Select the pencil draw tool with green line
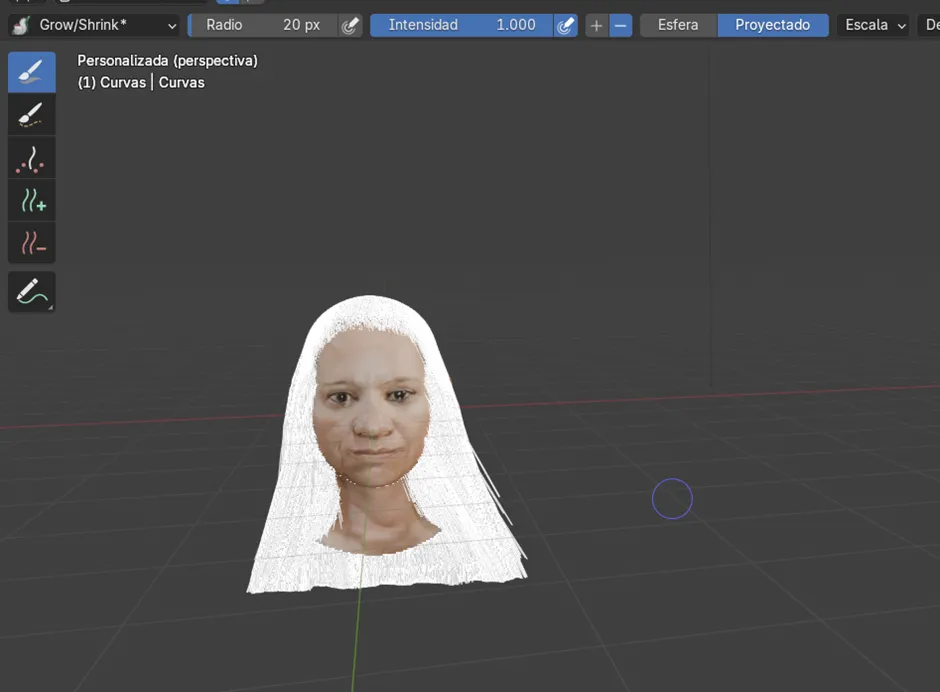The height and width of the screenshot is (692, 940). point(32,291)
